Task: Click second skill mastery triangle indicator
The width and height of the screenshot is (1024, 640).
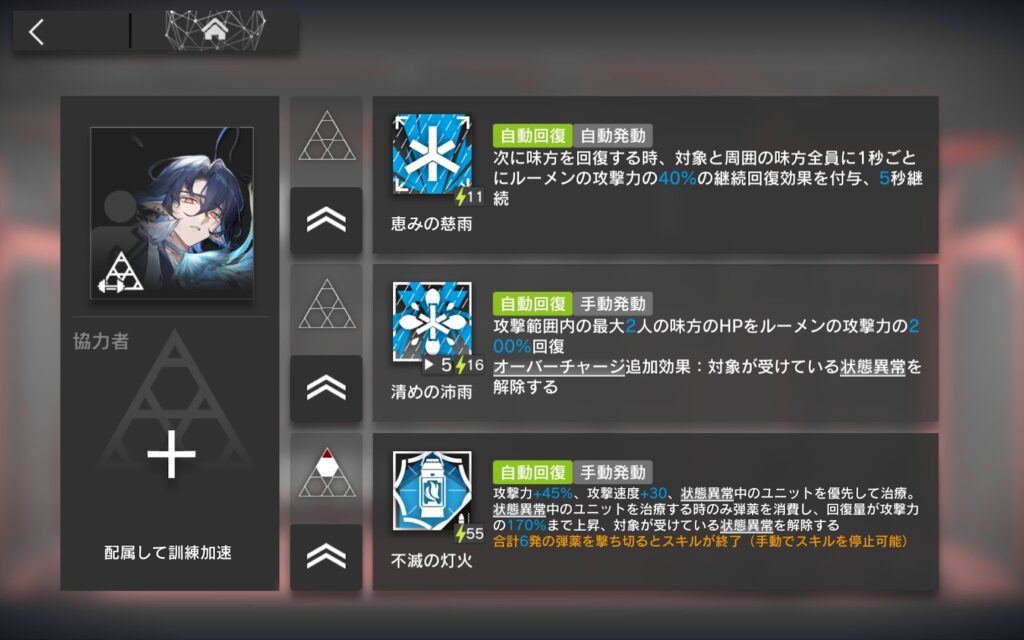Action: pyautogui.click(x=327, y=304)
